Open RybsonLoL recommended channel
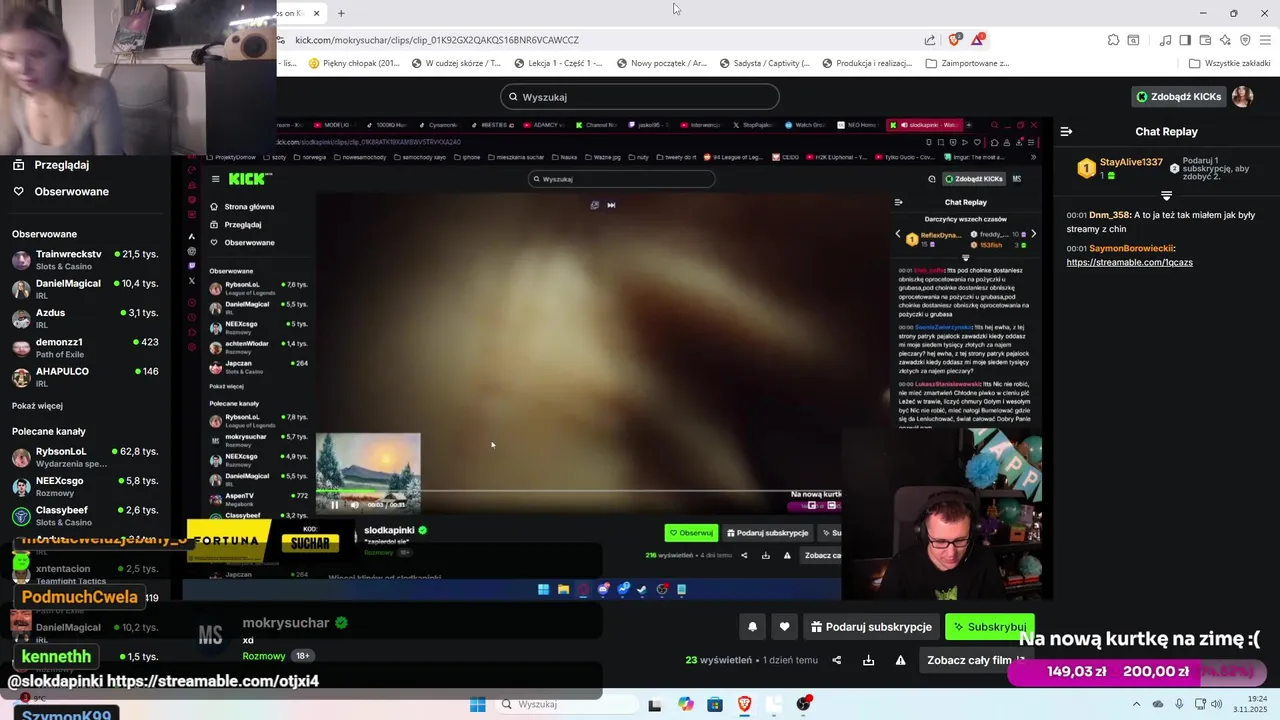Screen dimensions: 1280x720 (x=85, y=457)
